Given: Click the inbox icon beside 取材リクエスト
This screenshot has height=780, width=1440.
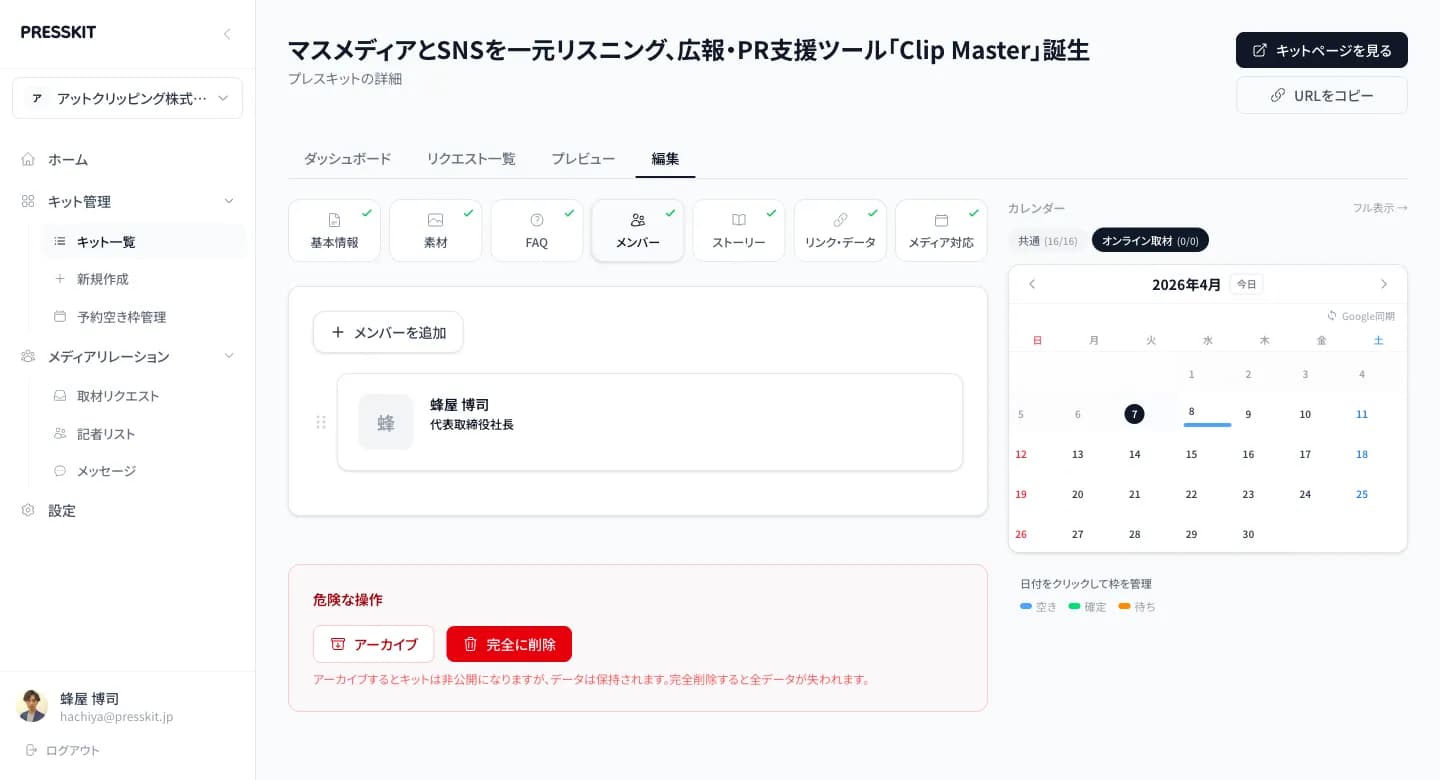Looking at the screenshot, I should click(60, 395).
